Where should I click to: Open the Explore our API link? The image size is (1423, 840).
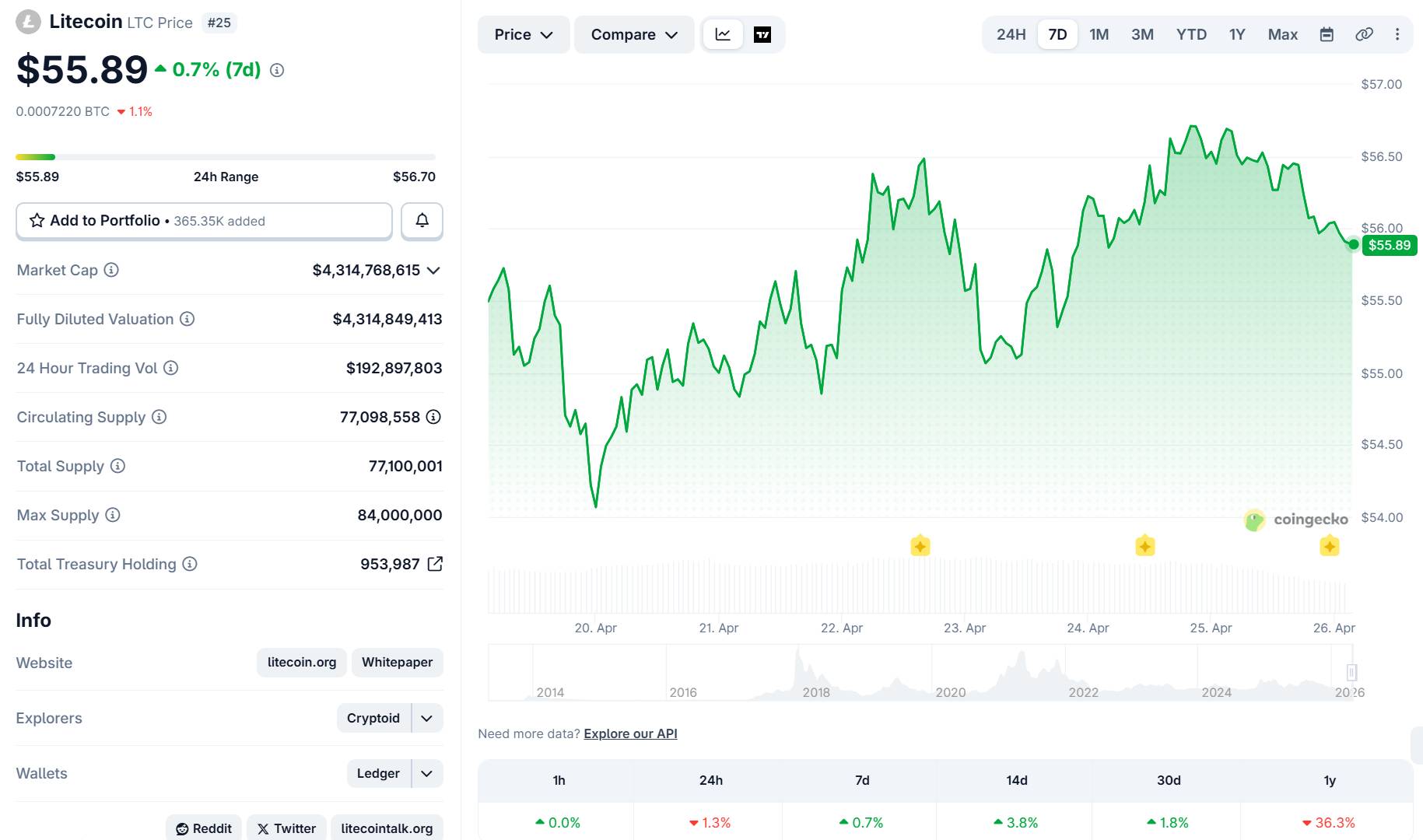(x=630, y=733)
